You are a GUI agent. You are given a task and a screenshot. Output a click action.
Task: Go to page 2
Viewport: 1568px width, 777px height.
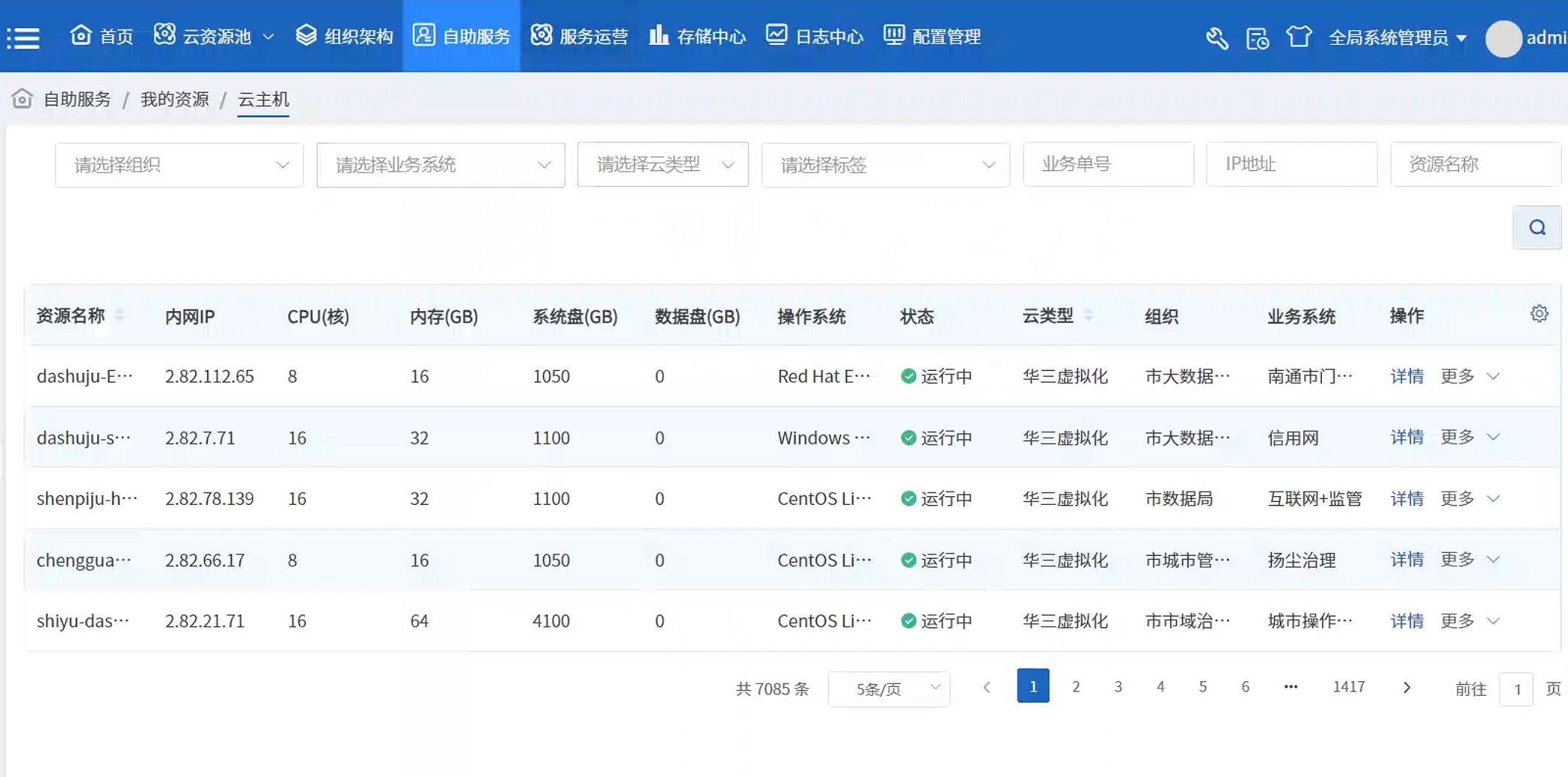[x=1076, y=686]
